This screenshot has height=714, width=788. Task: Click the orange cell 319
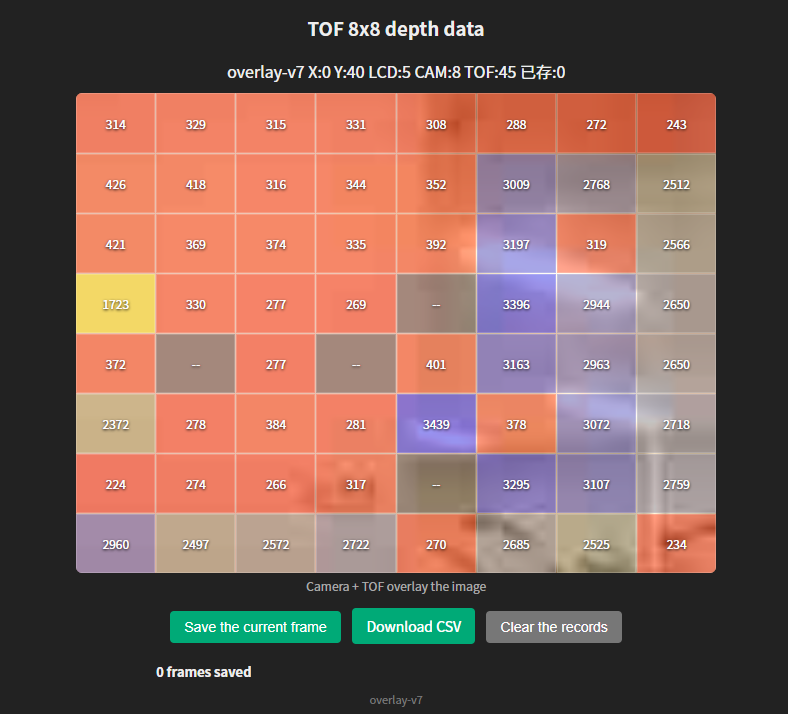[x=597, y=244]
